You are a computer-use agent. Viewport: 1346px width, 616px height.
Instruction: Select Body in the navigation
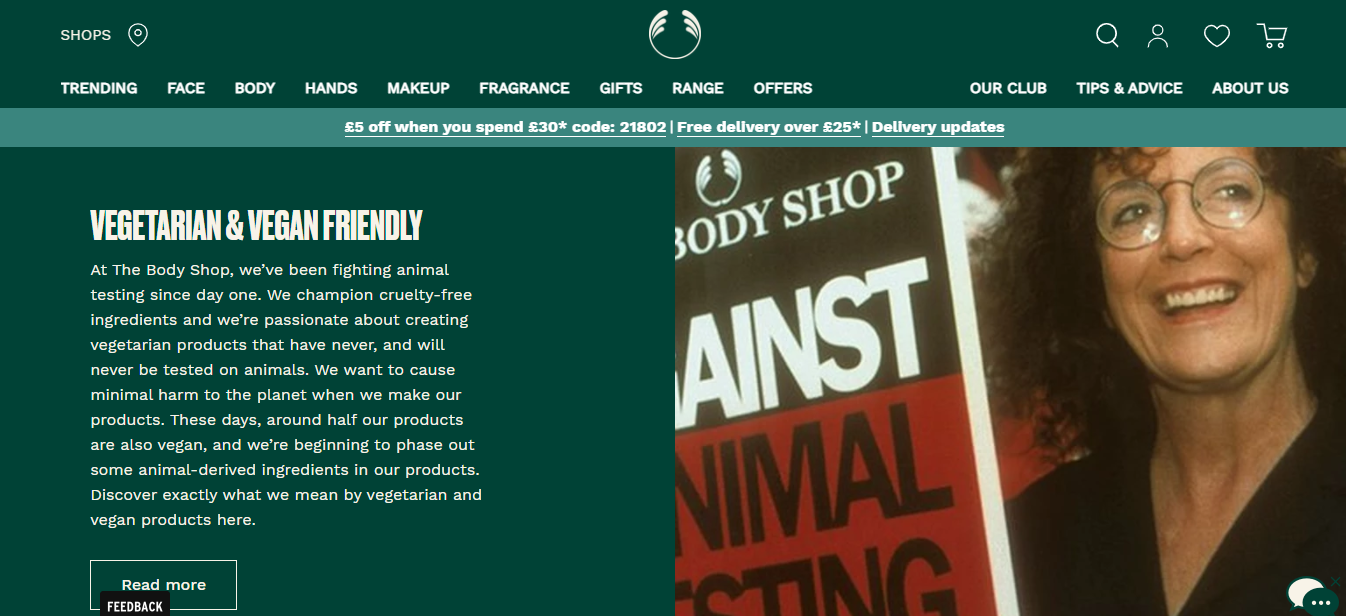[255, 88]
